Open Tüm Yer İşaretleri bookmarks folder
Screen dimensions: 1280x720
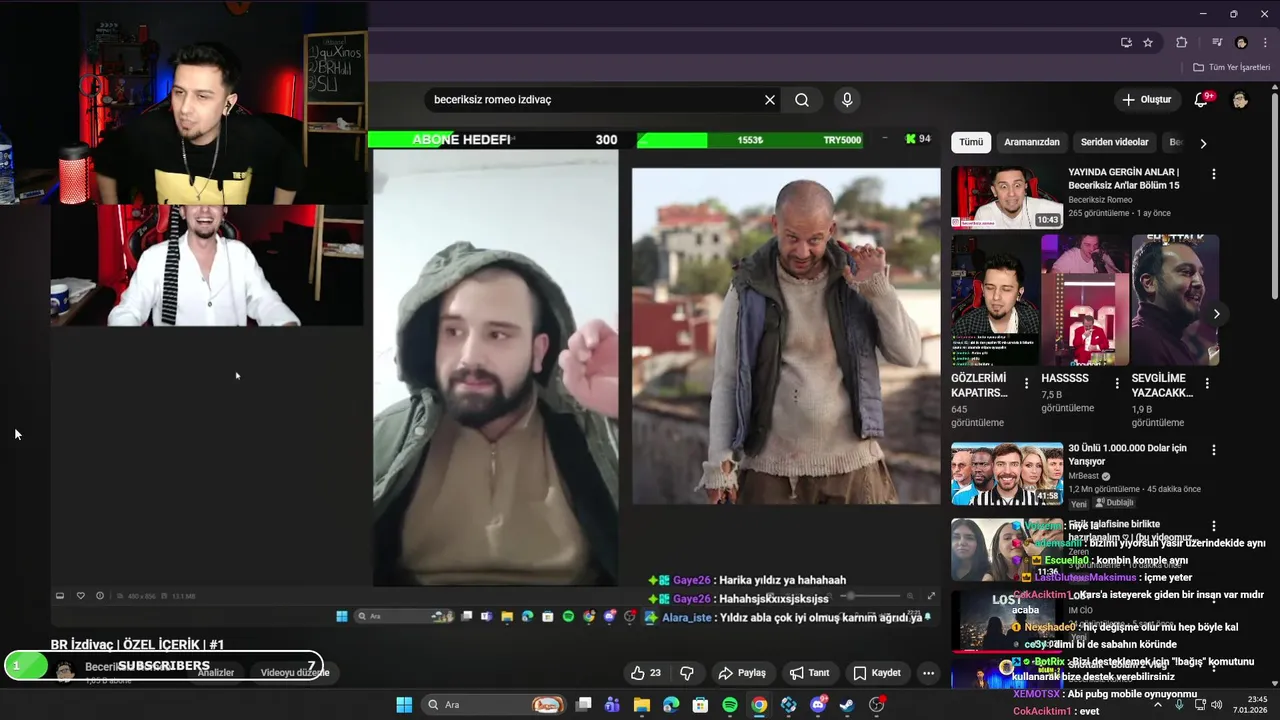tap(1232, 67)
